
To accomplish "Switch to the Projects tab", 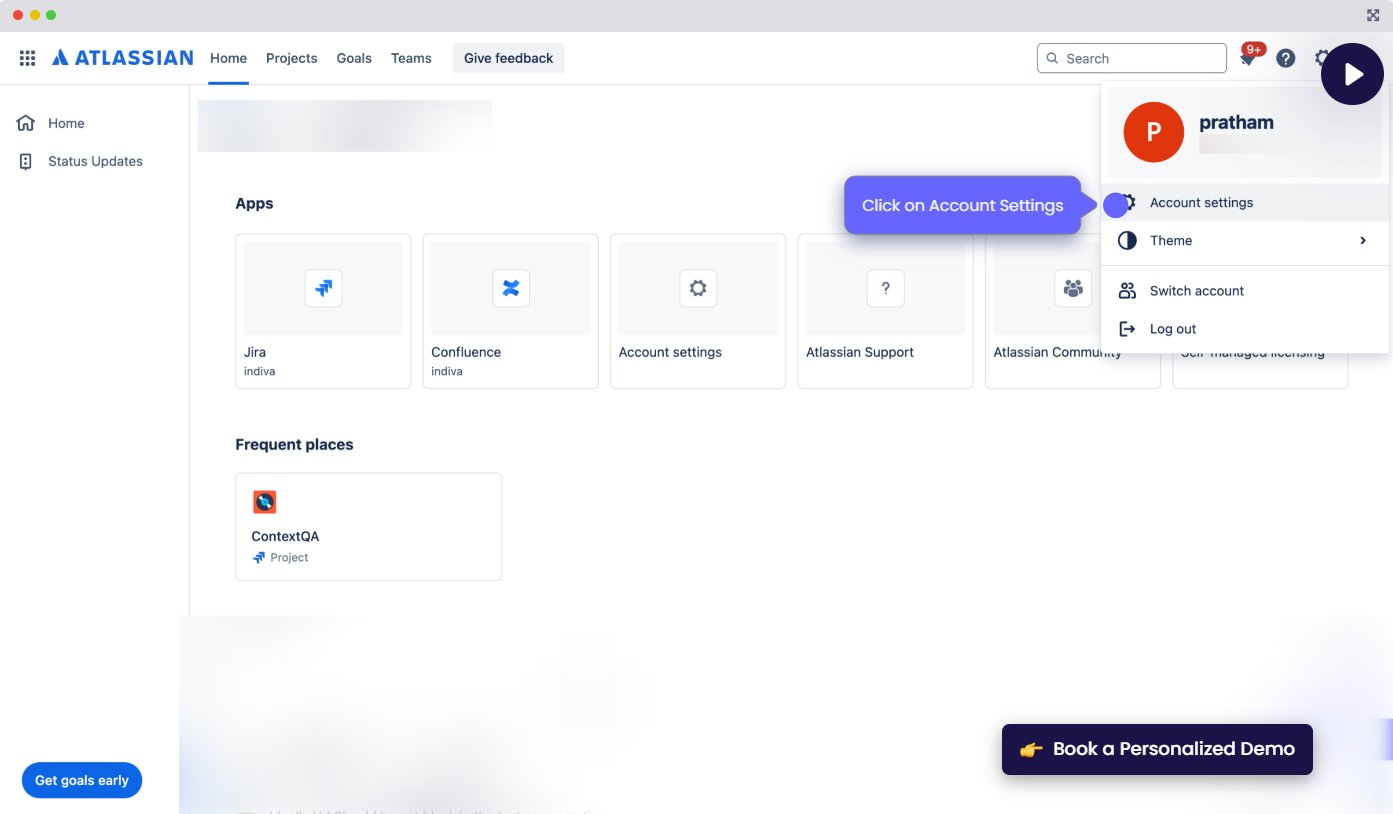I will point(291,58).
